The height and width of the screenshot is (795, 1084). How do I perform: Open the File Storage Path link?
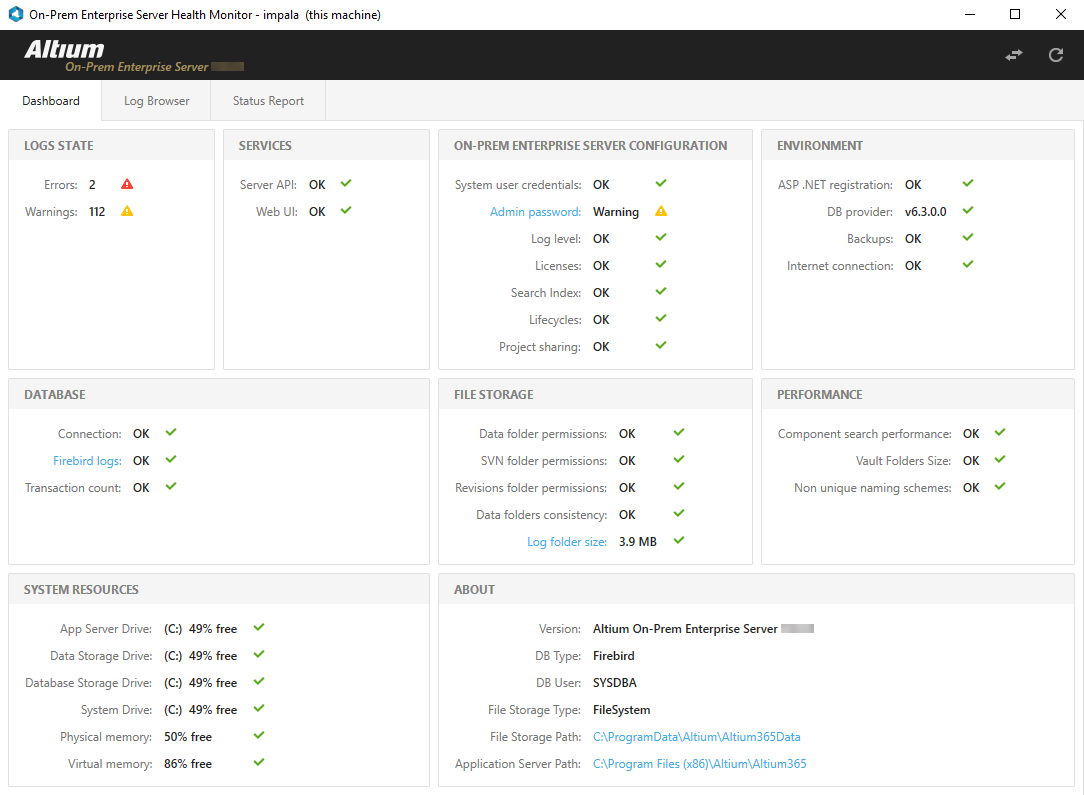(697, 736)
